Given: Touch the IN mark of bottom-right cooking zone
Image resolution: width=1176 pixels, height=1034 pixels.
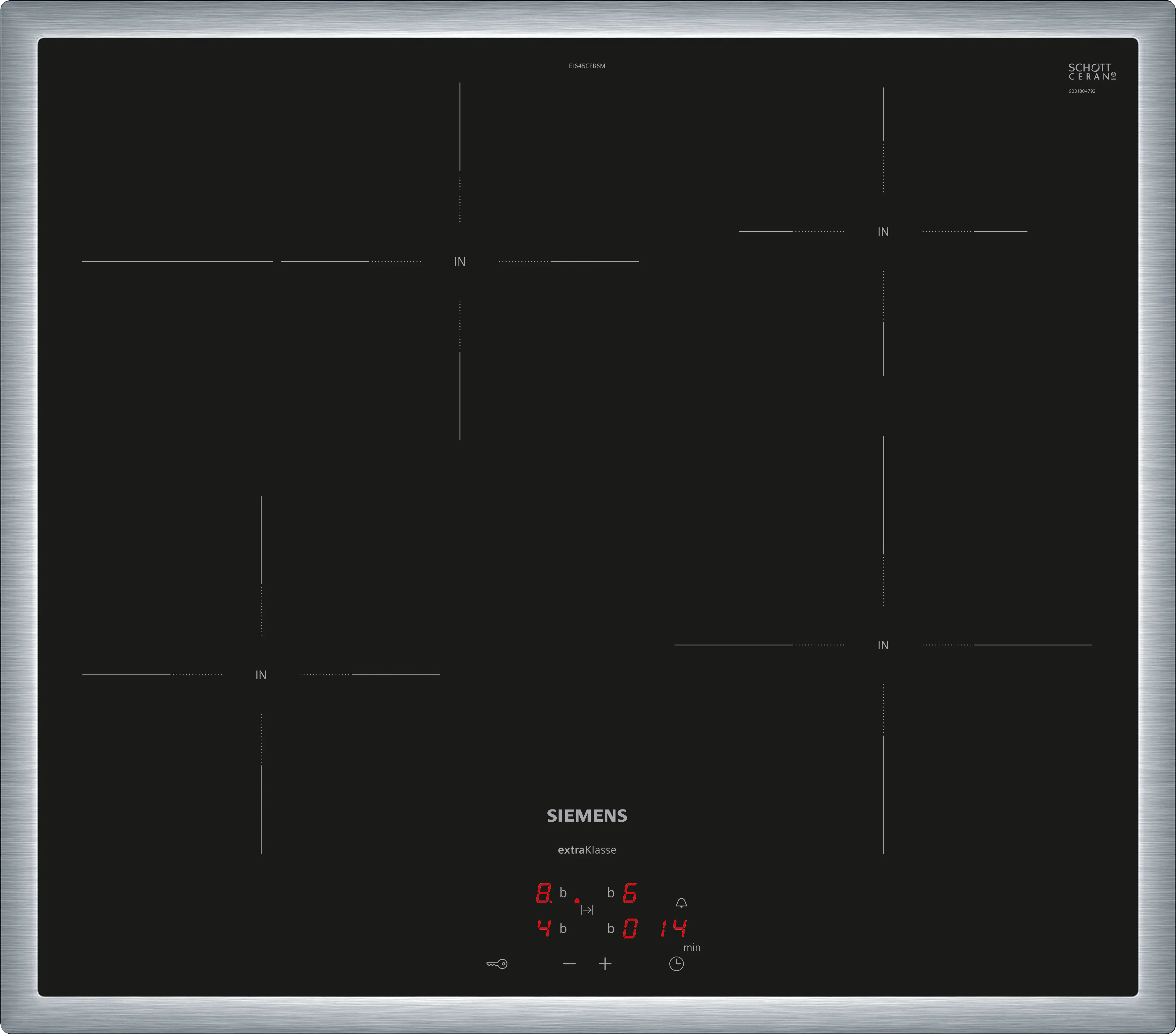Looking at the screenshot, I should [x=883, y=645].
